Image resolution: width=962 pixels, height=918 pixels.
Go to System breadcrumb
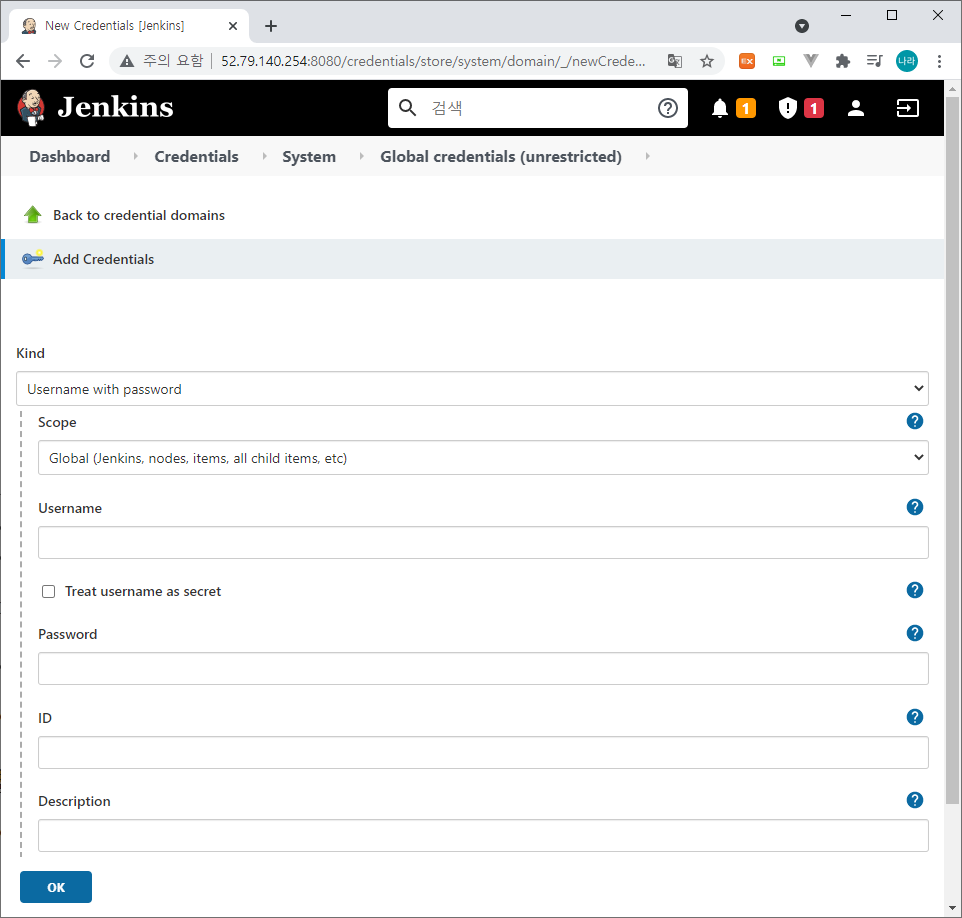tap(309, 156)
